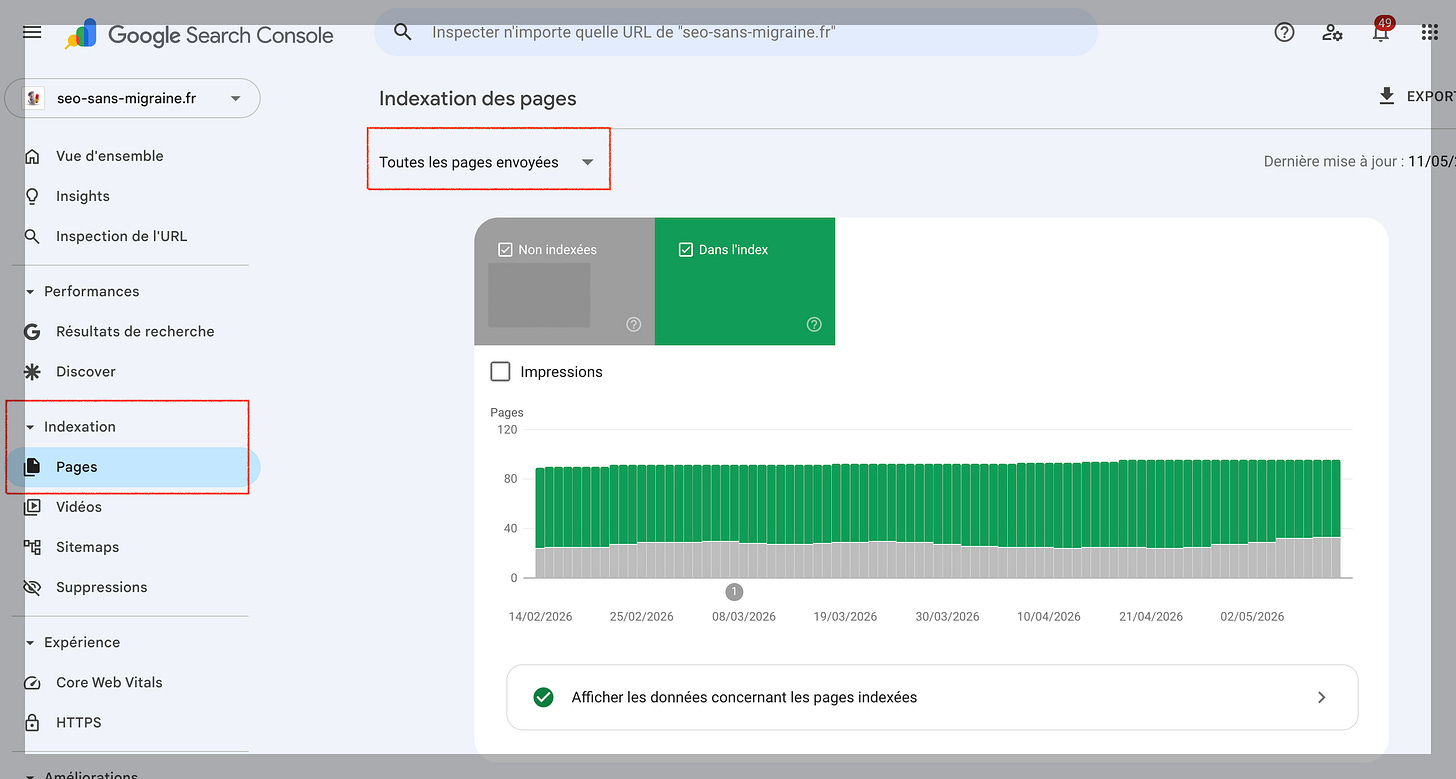This screenshot has width=1456, height=779.
Task: Open the Toutes les pages envoyées dropdown
Action: point(487,162)
